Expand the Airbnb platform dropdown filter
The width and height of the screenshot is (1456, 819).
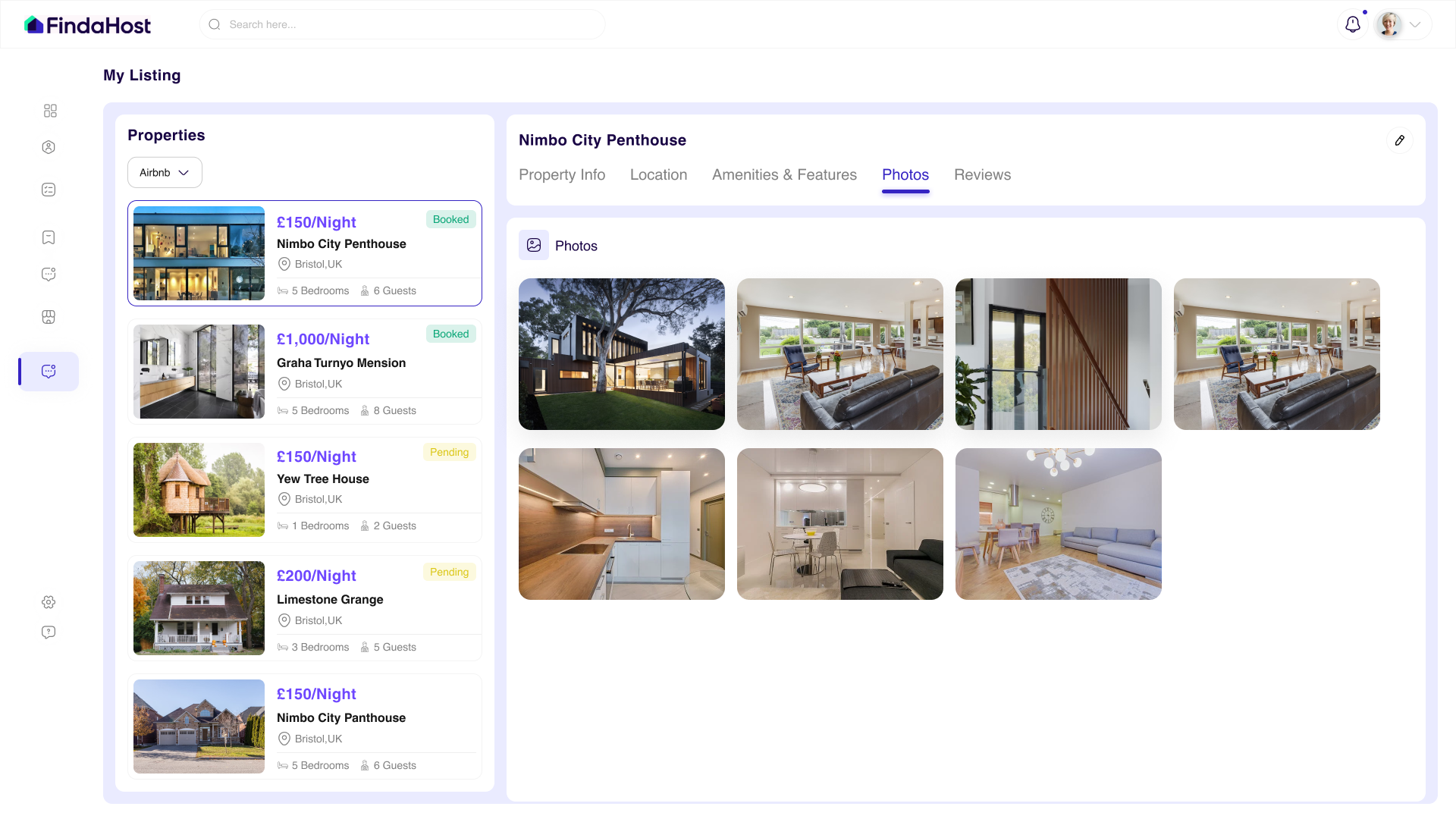164,172
